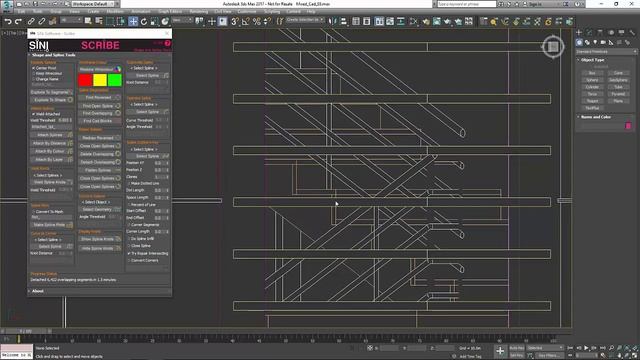Click the Show Spline Knots button

point(100,239)
